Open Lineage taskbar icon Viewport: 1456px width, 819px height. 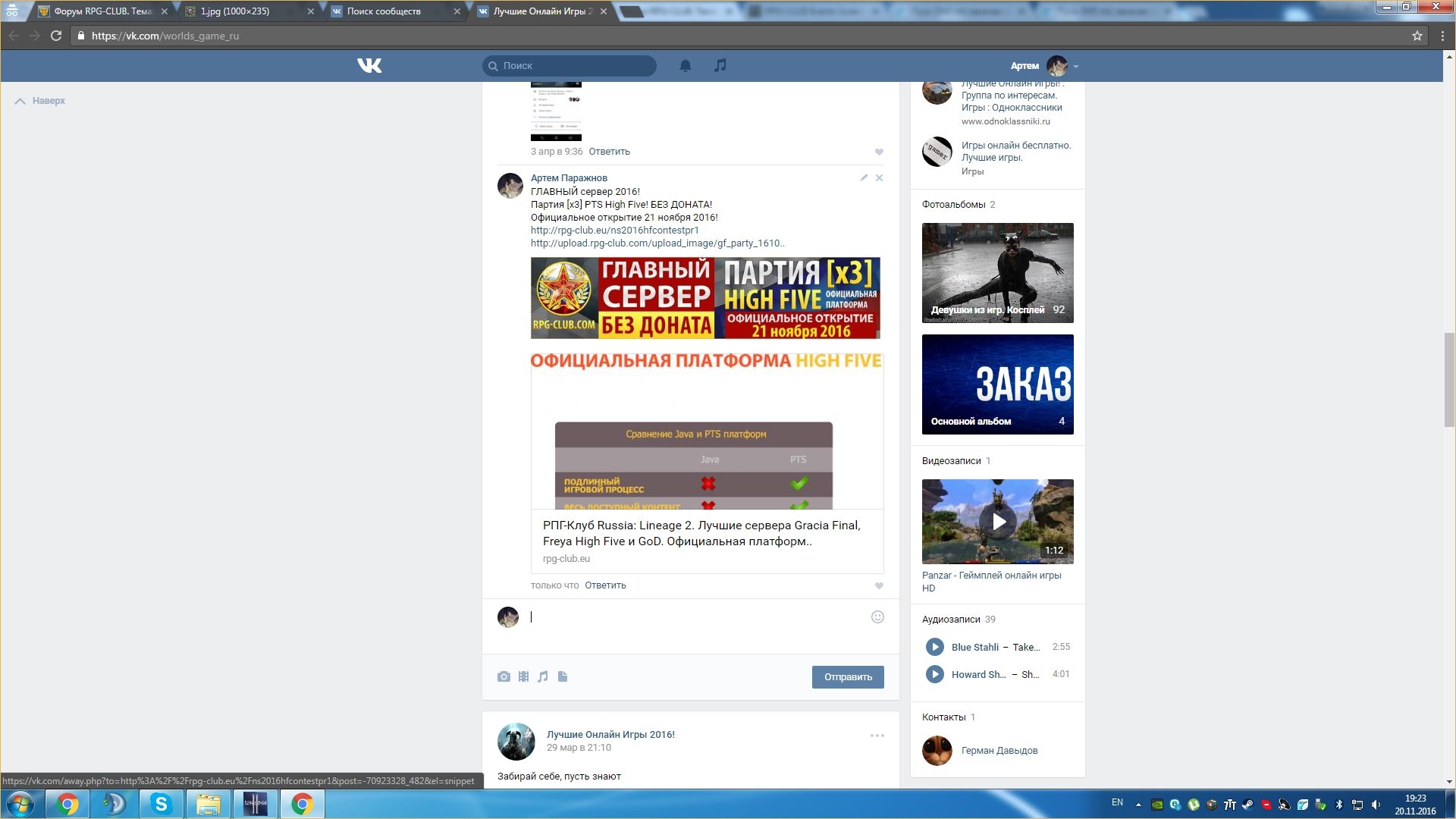click(256, 804)
